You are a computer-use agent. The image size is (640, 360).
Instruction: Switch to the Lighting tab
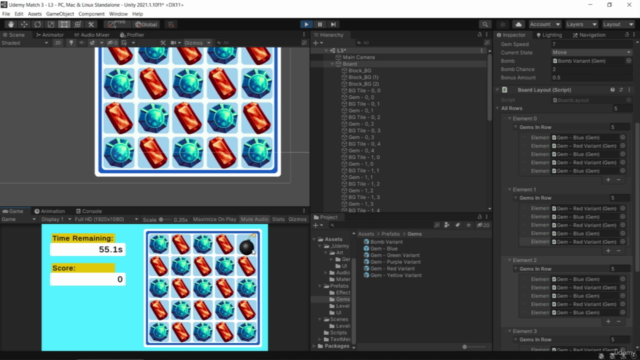549,35
